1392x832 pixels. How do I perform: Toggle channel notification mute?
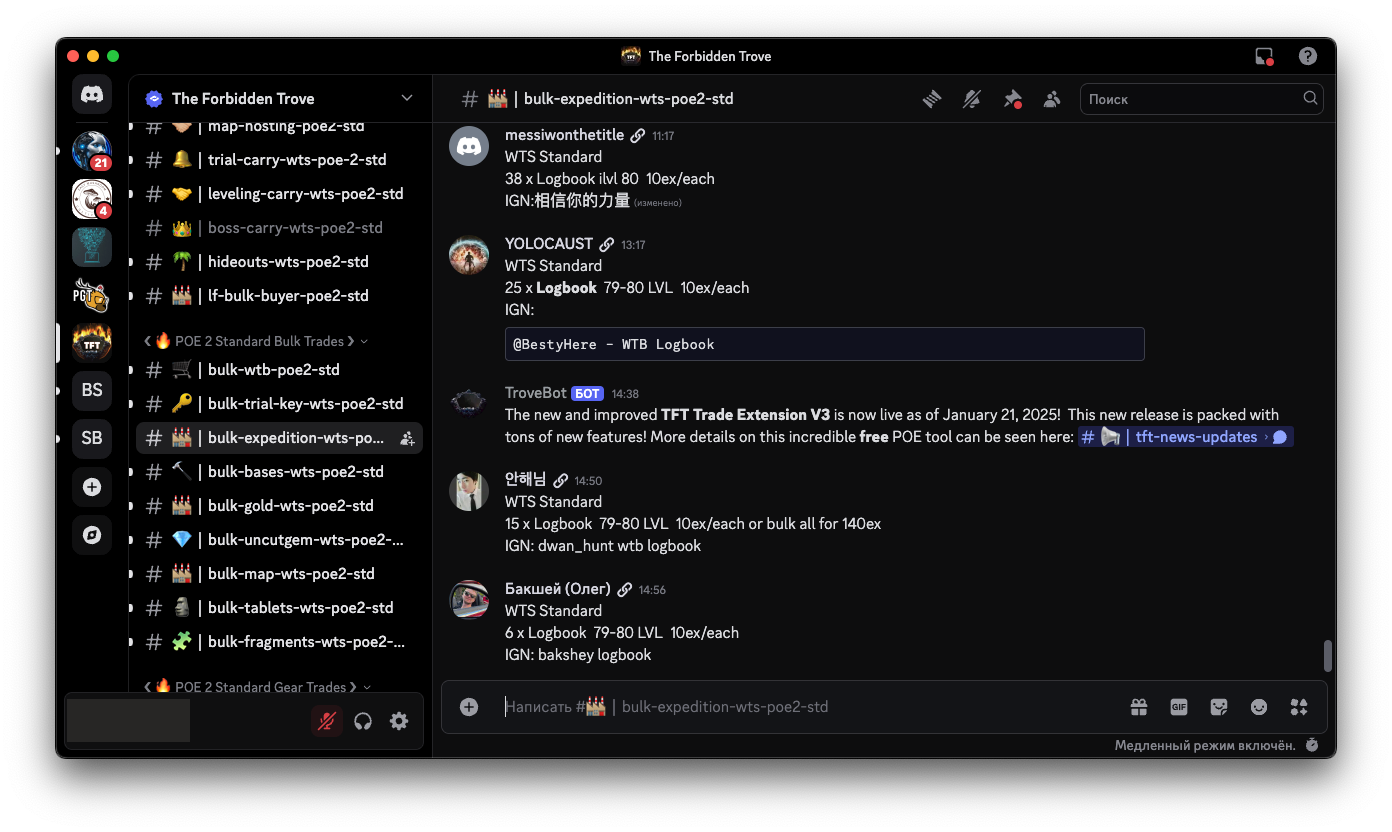click(972, 99)
